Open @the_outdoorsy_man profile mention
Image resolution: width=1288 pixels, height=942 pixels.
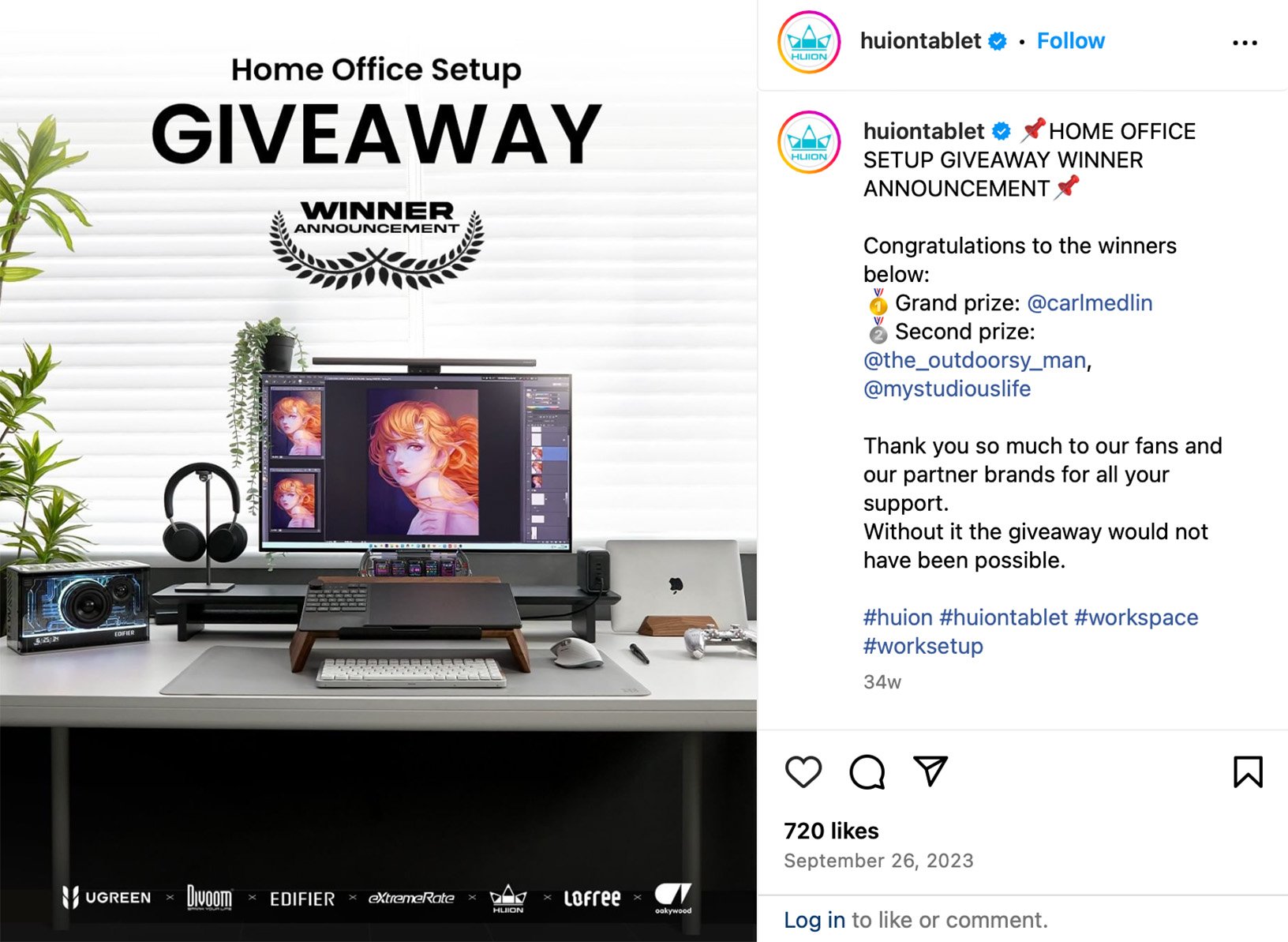coord(975,360)
